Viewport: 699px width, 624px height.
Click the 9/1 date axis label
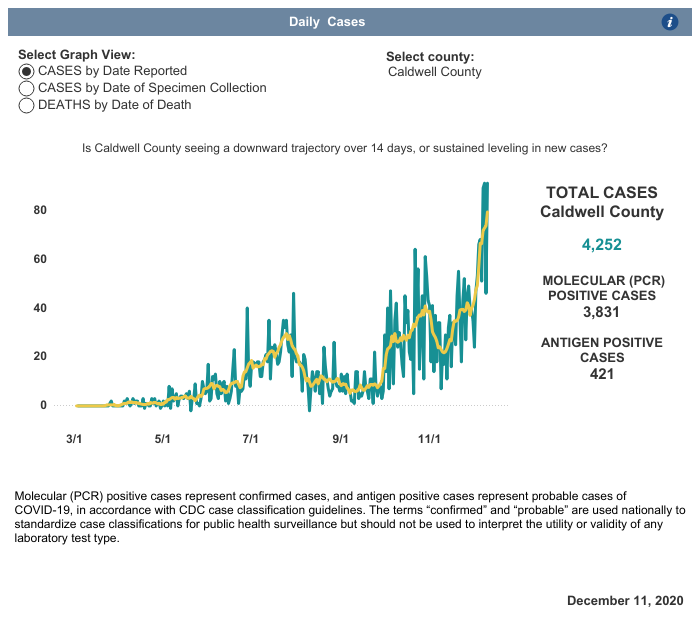click(340, 438)
